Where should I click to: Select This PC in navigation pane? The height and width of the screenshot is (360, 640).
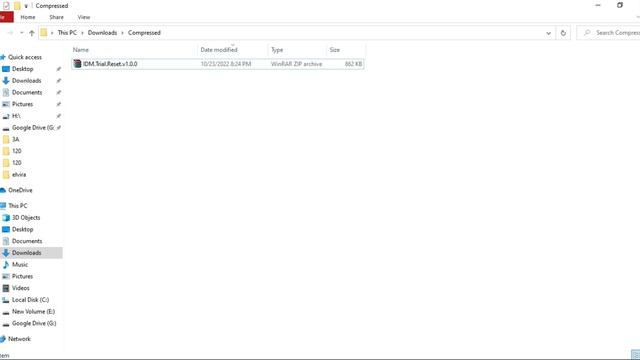18,206
